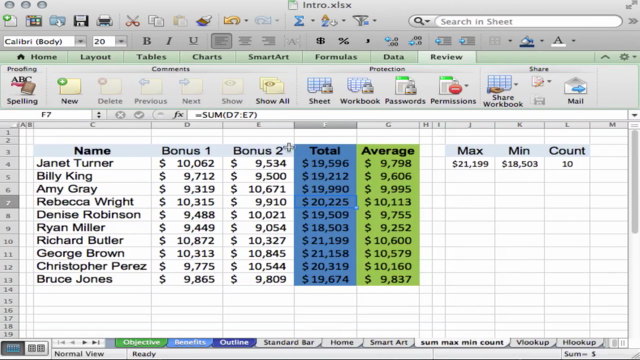Toggle Center text alignment
The height and width of the screenshot is (360, 640).
(245, 41)
